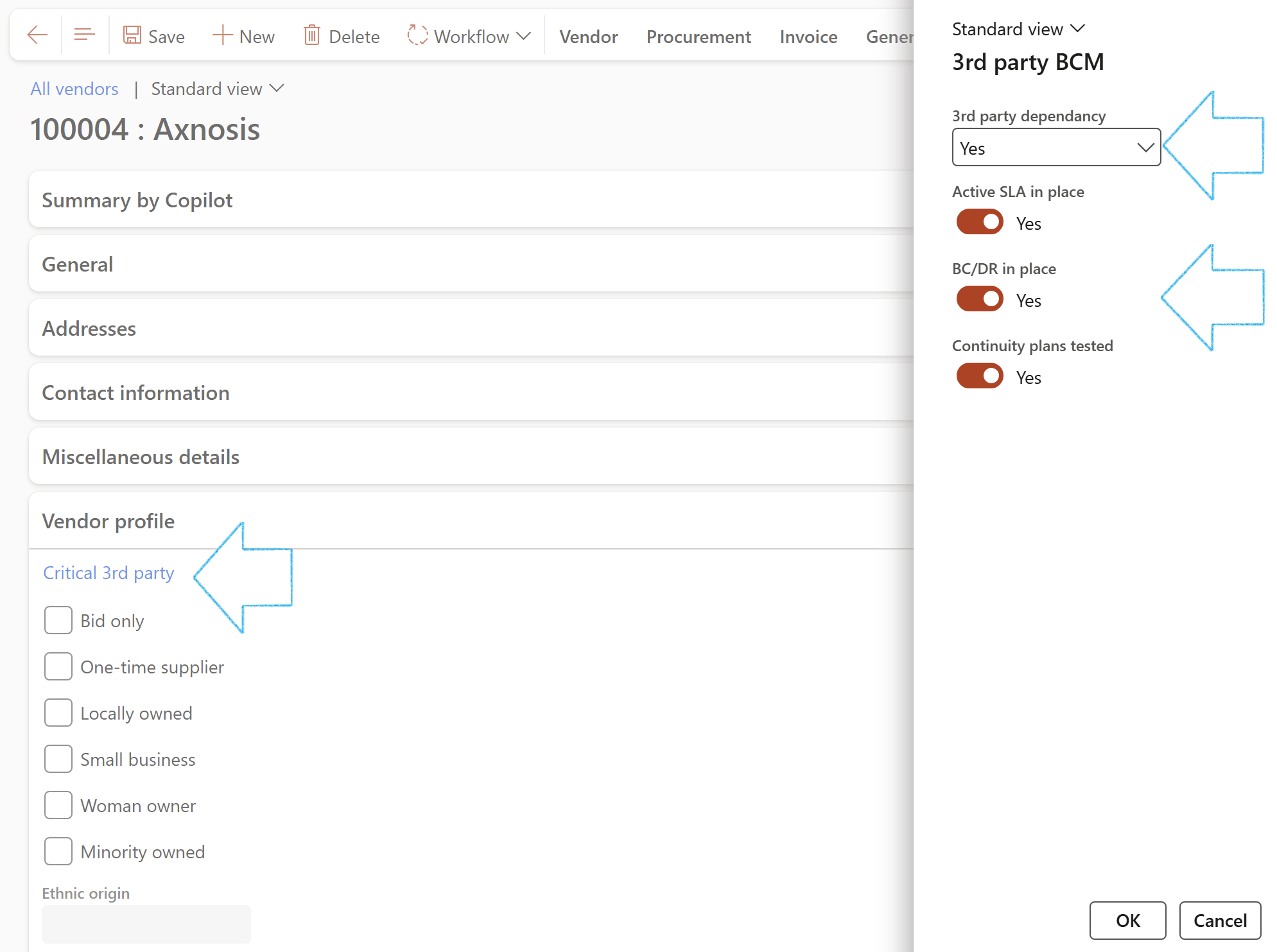Click the Ethnic origin input field

coord(146,924)
